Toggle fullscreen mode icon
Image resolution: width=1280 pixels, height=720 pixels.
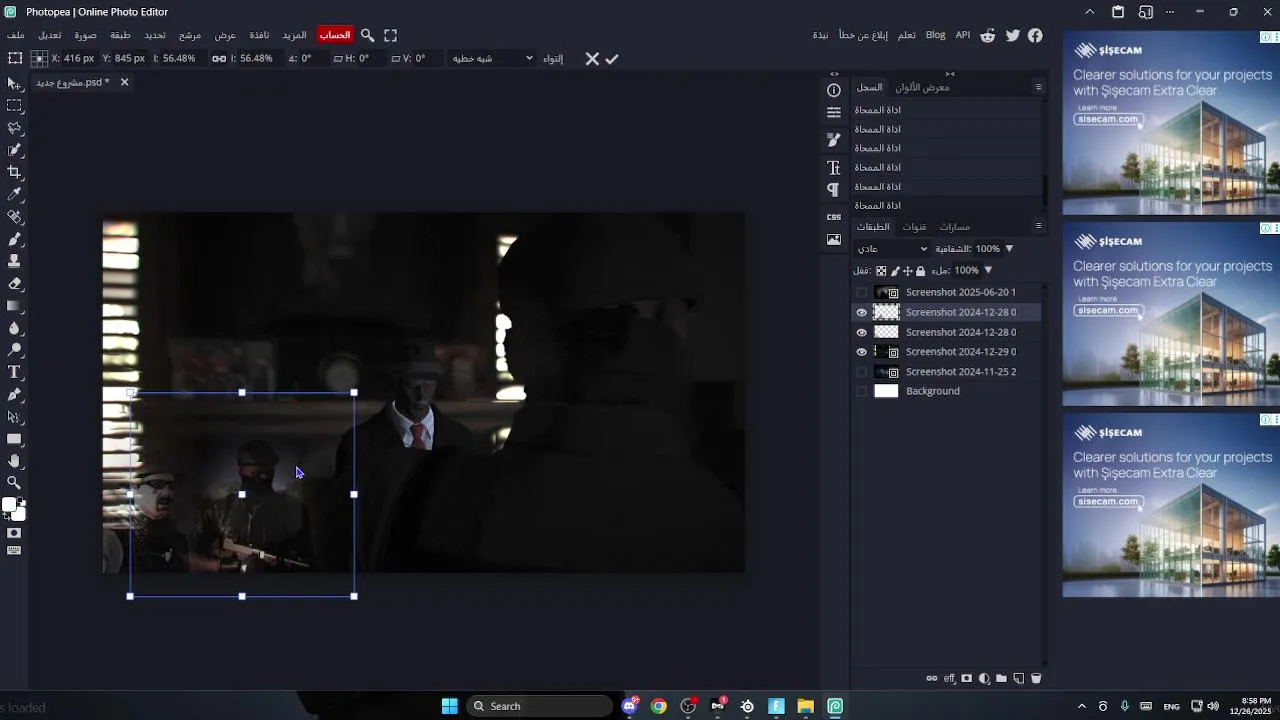[391, 35]
